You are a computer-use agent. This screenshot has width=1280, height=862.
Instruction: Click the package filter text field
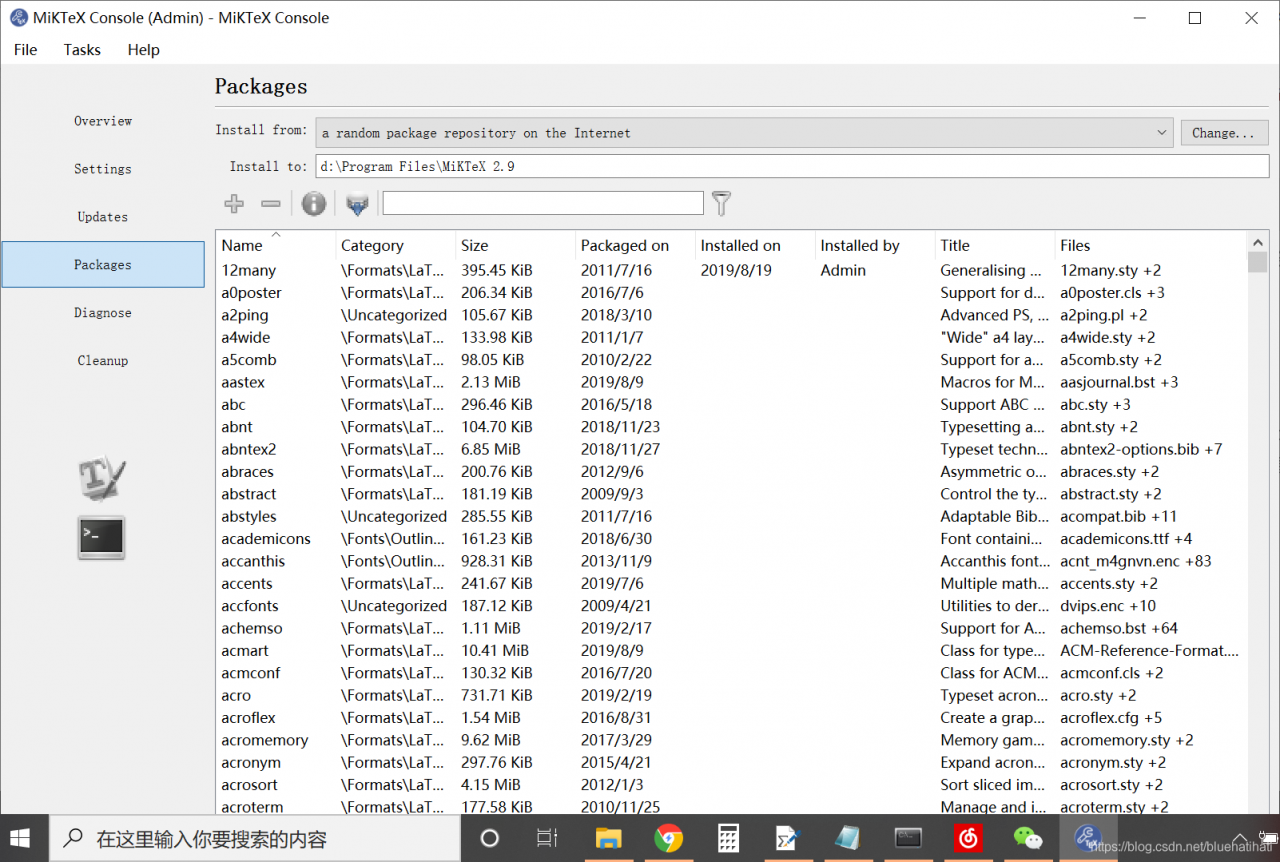[543, 204]
